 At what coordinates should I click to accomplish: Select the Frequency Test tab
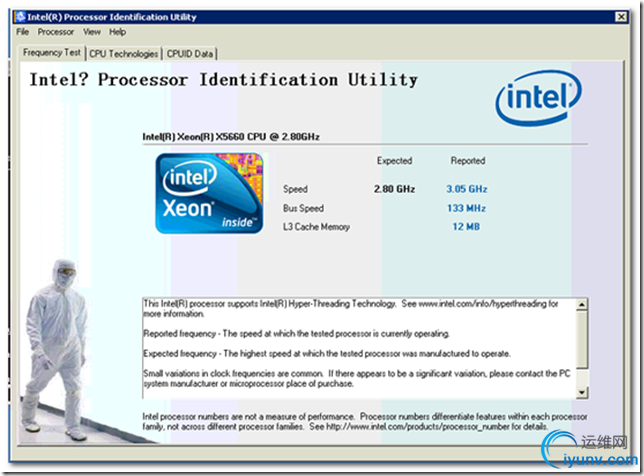[52, 53]
